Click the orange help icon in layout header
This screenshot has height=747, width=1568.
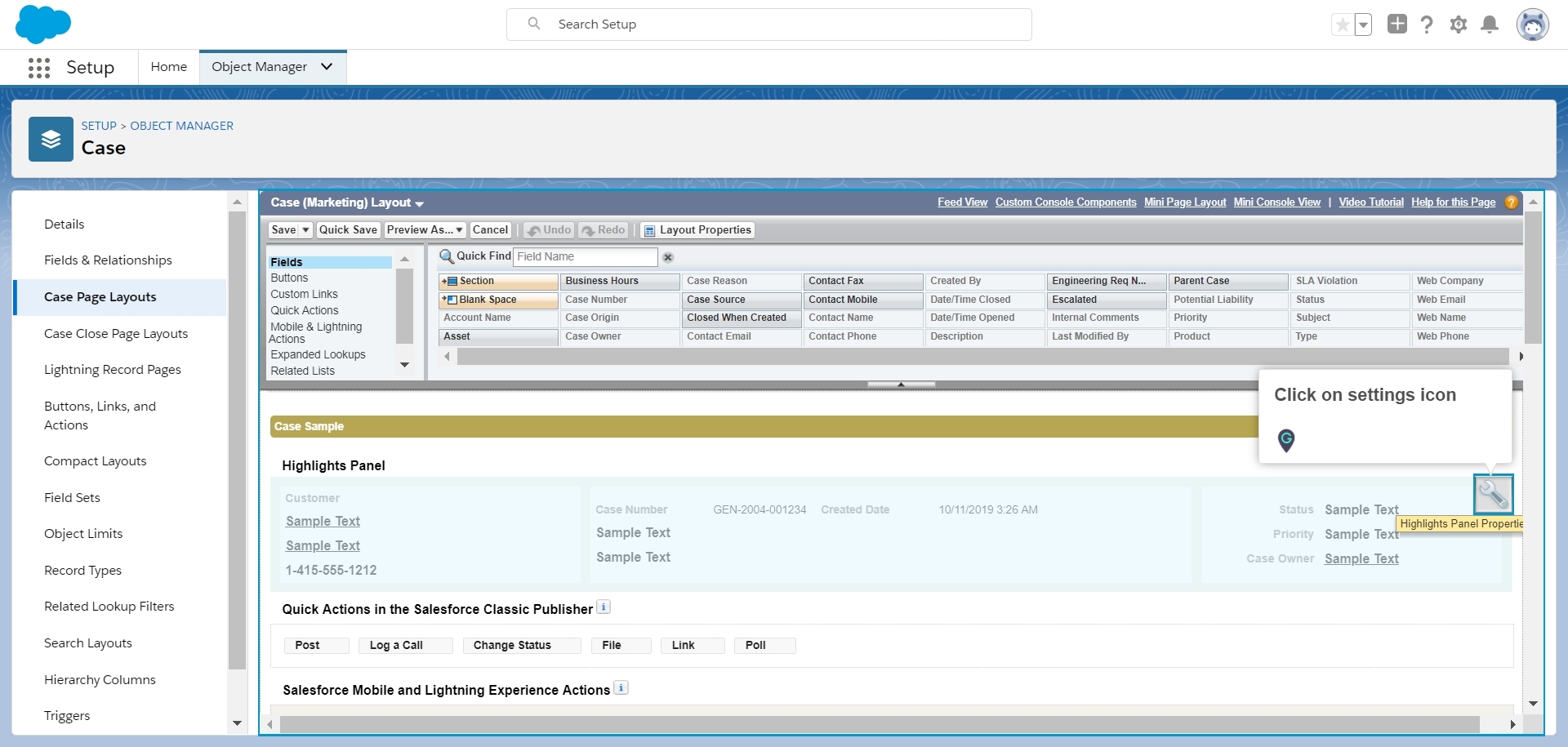point(1512,202)
